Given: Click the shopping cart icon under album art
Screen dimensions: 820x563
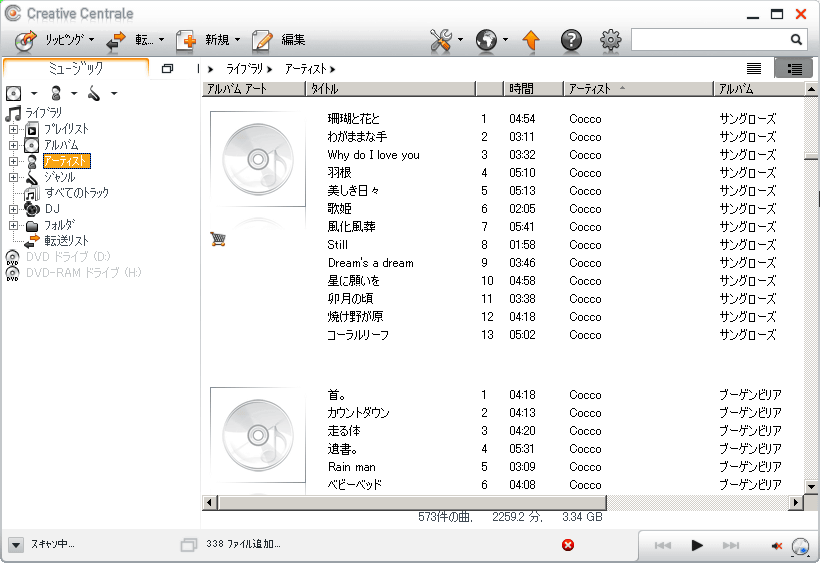Looking at the screenshot, I should (218, 239).
